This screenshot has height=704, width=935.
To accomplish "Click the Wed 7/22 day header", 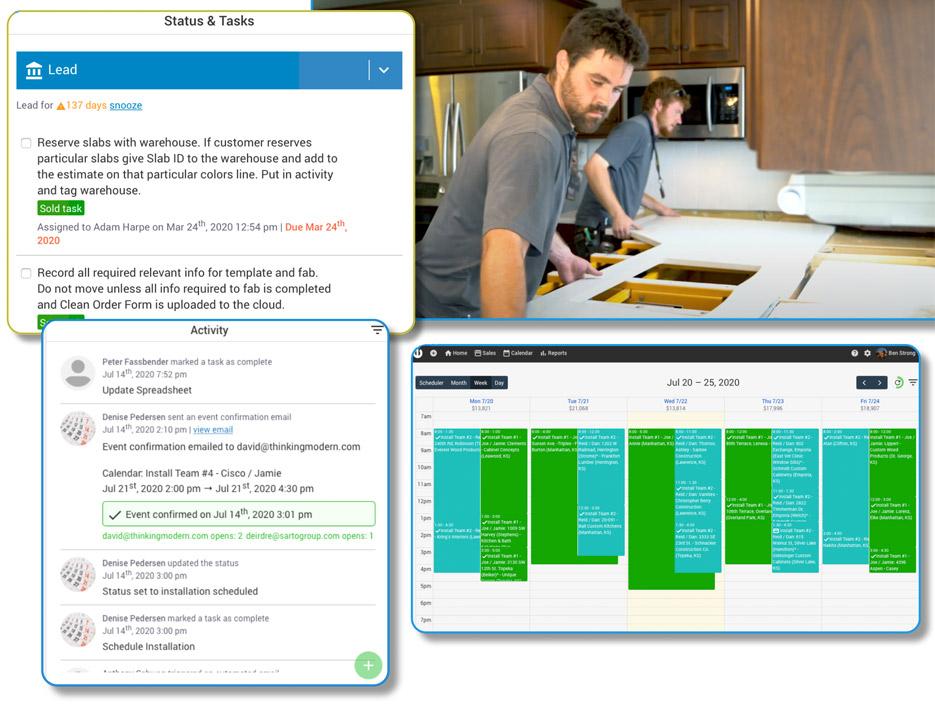I will [676, 401].
